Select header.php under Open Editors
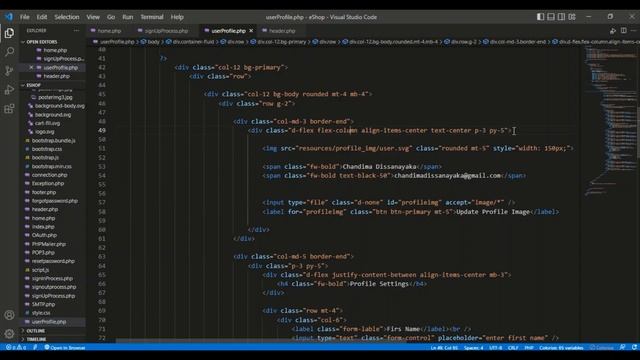The width and height of the screenshot is (640, 360). tap(56, 76)
